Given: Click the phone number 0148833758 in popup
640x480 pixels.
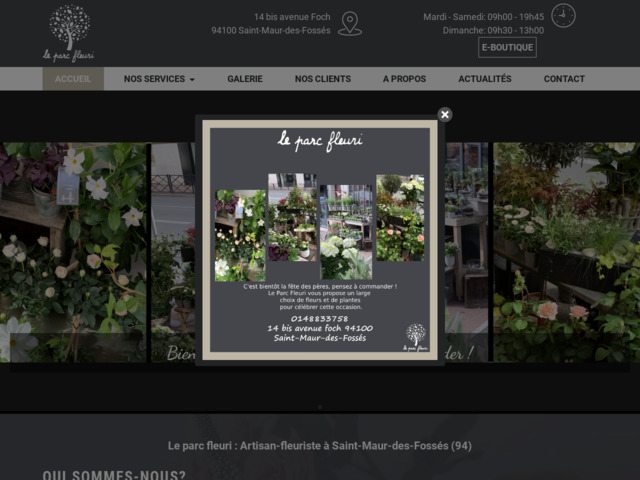Looking at the screenshot, I should [320, 318].
